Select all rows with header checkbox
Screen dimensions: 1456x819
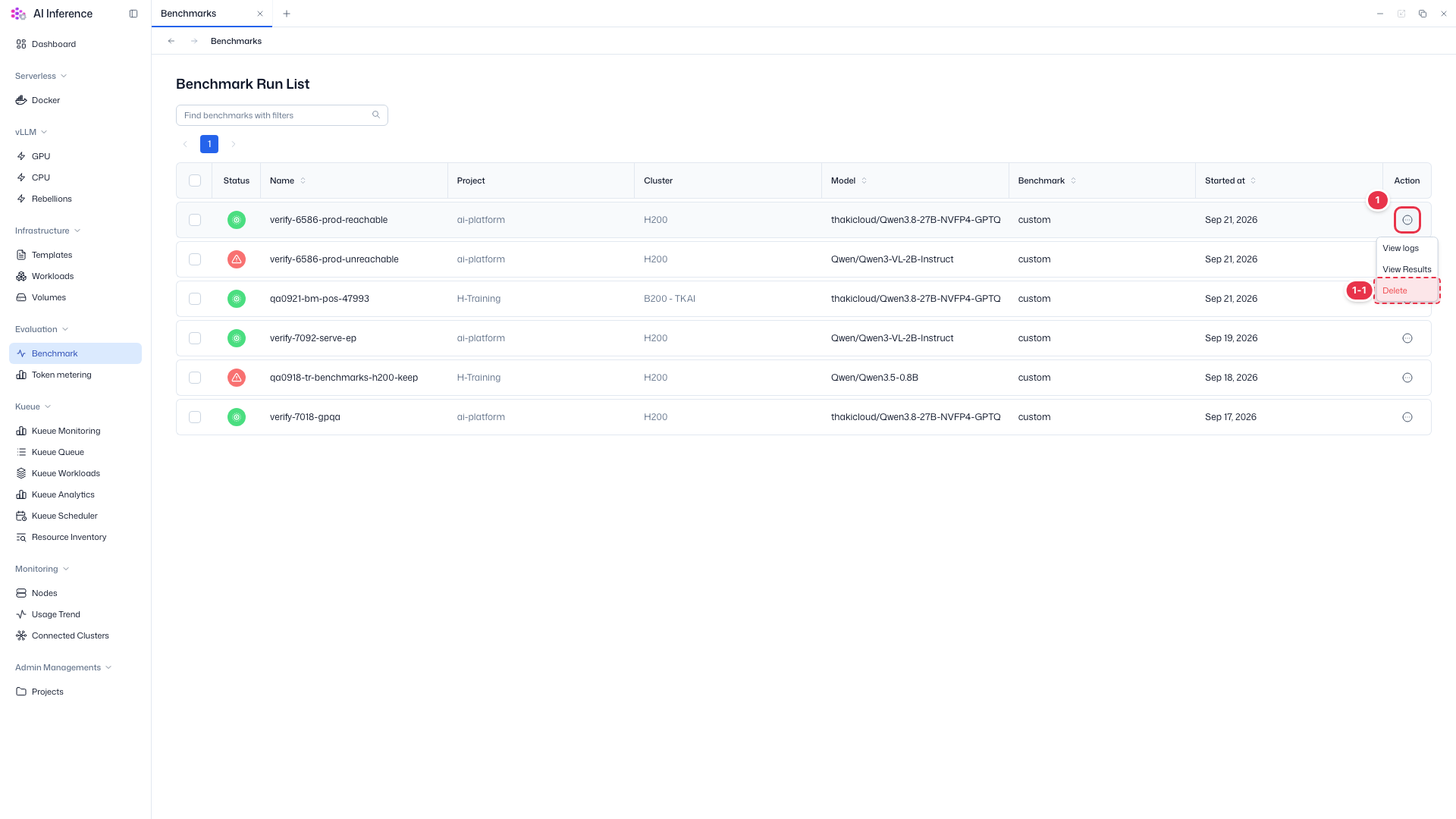[195, 180]
